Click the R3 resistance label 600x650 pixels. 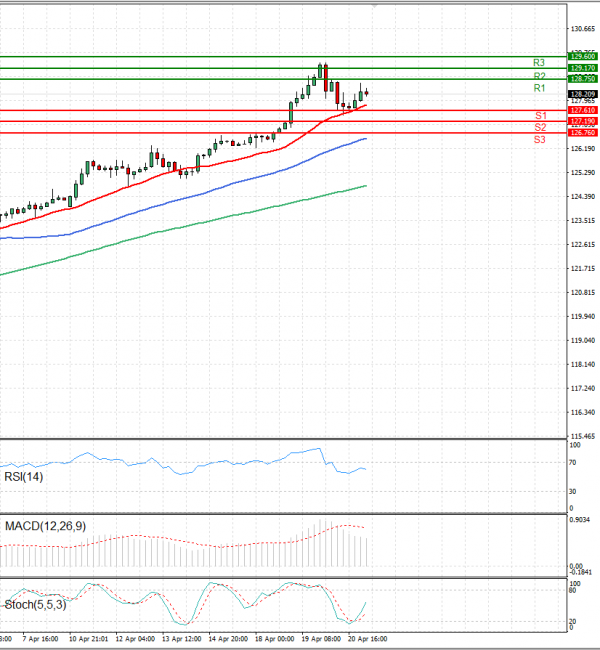[x=538, y=63]
